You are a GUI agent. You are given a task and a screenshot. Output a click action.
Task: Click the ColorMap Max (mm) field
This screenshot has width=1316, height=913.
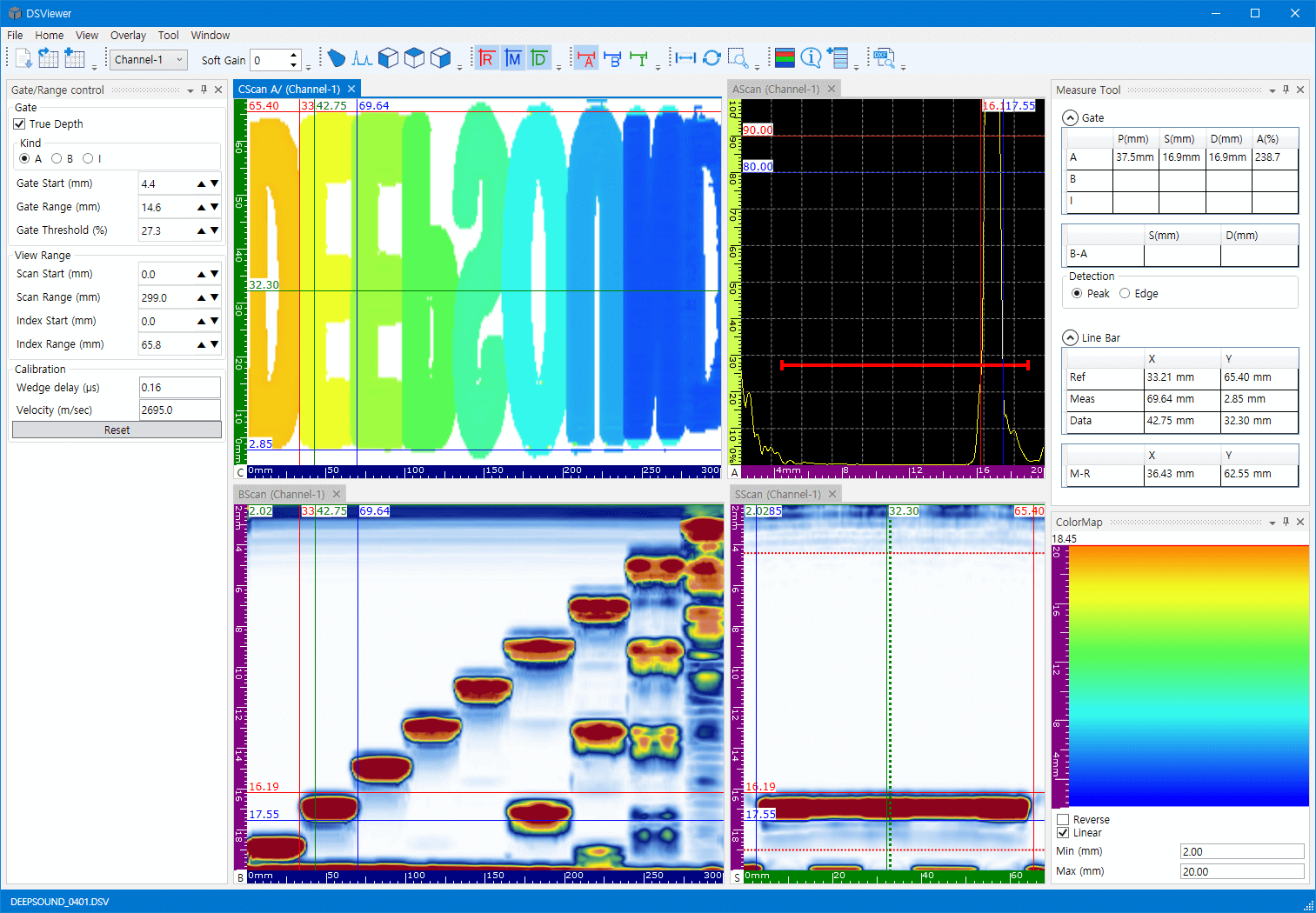1242,871
